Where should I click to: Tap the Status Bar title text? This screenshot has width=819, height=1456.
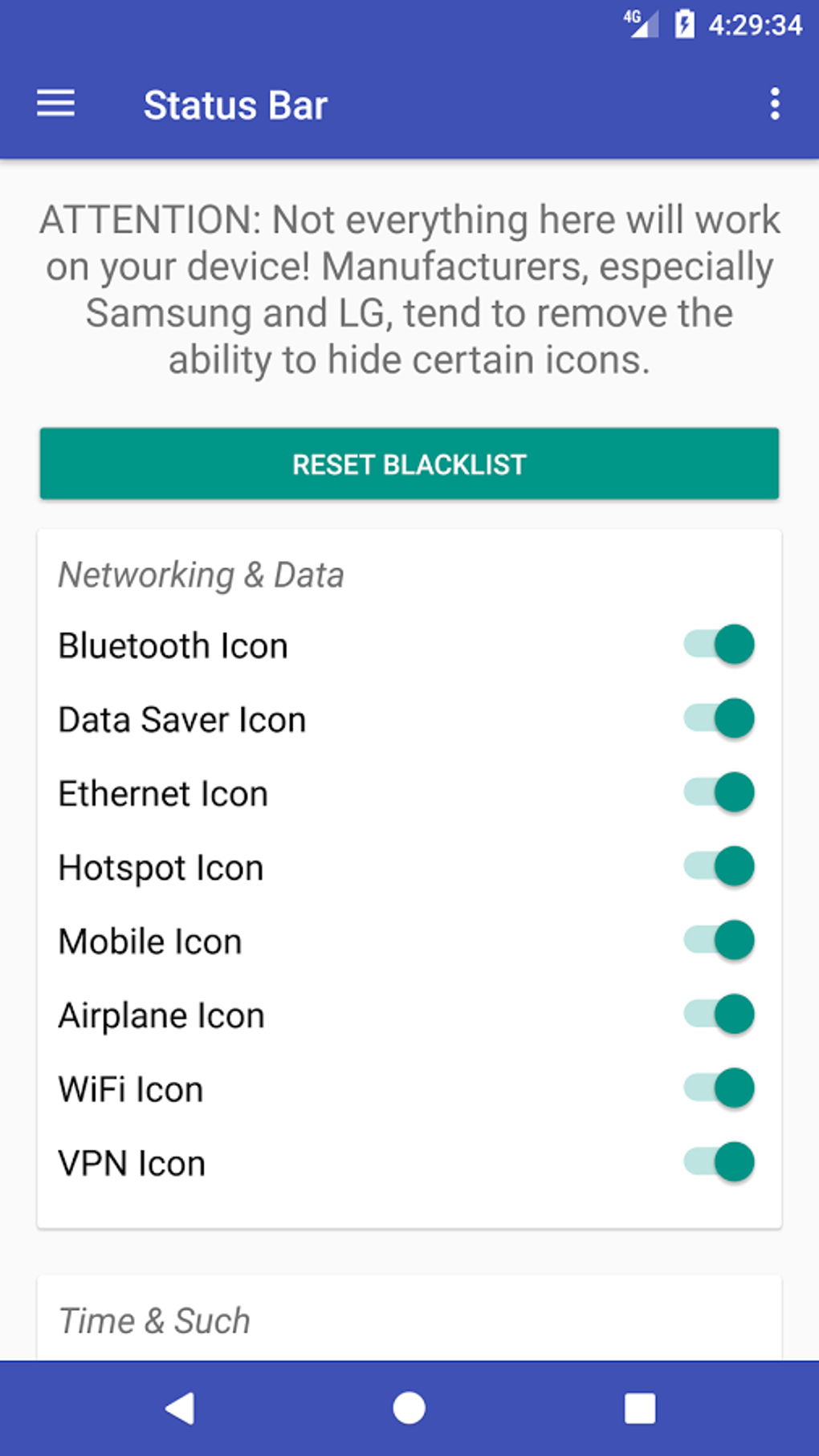(235, 105)
